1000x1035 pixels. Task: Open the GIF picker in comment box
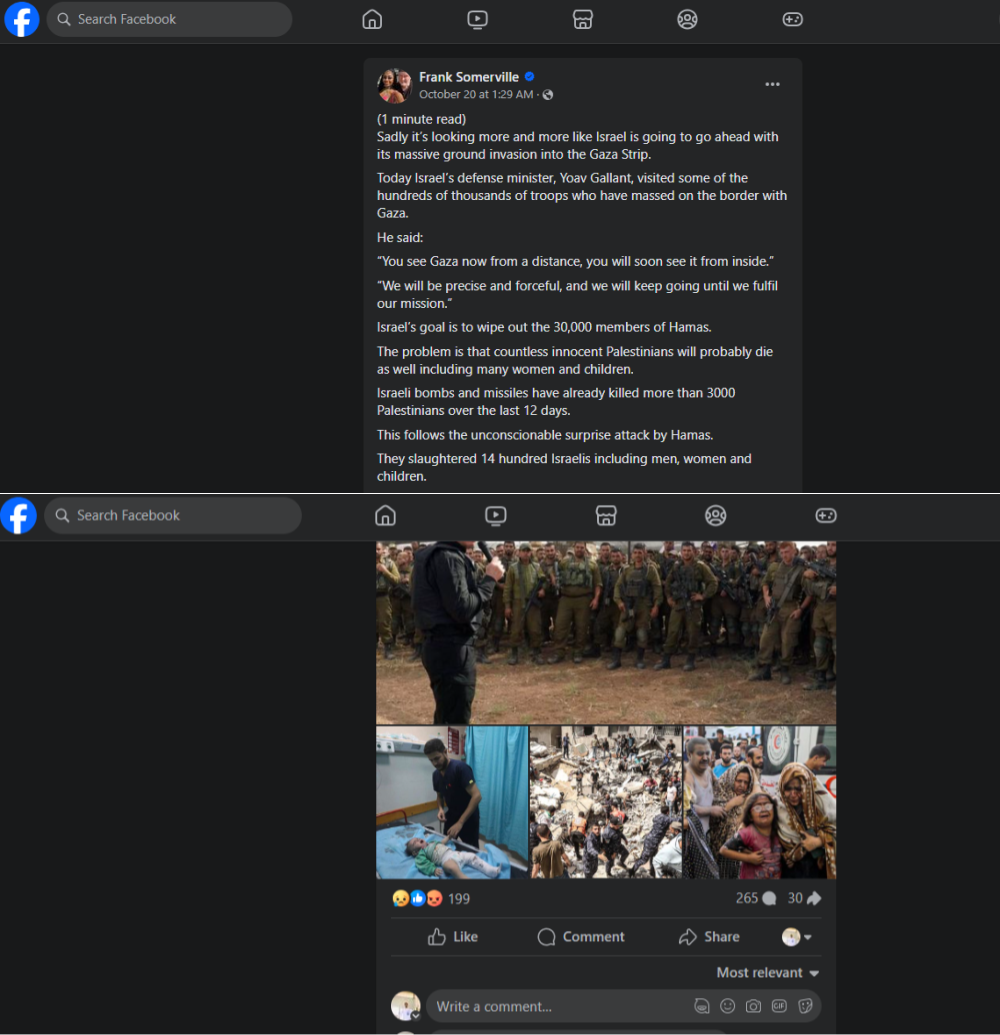[x=779, y=1006]
